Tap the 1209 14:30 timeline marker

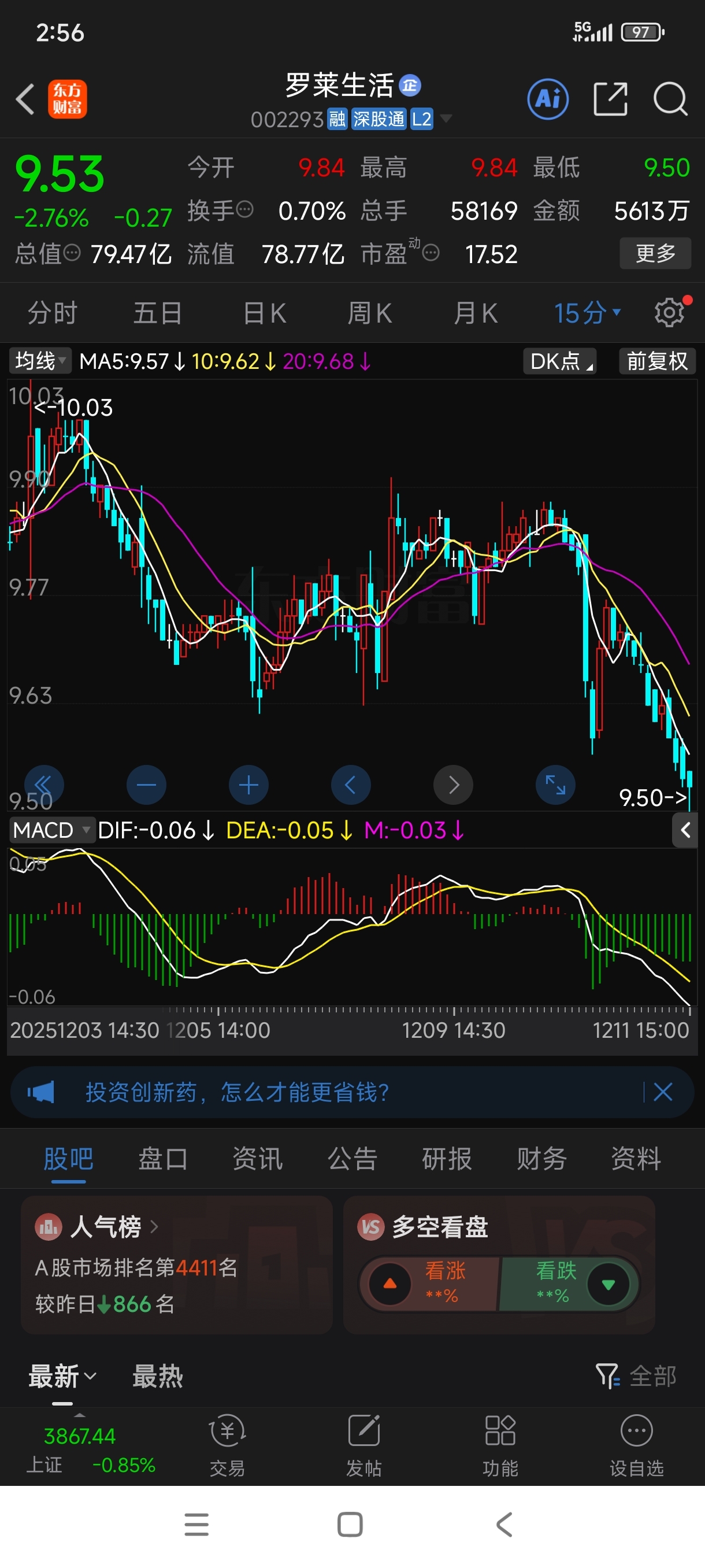(453, 1030)
